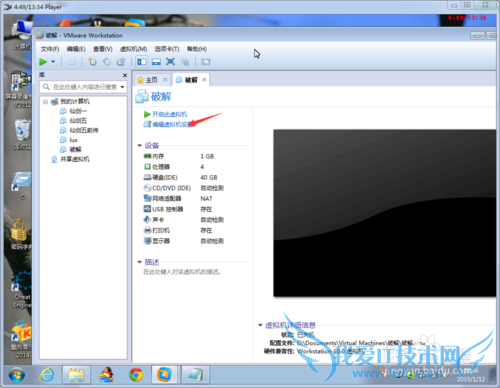Click the greyed Unity mode toolbar icon
This screenshot has width=500, height=388.
click(x=185, y=62)
